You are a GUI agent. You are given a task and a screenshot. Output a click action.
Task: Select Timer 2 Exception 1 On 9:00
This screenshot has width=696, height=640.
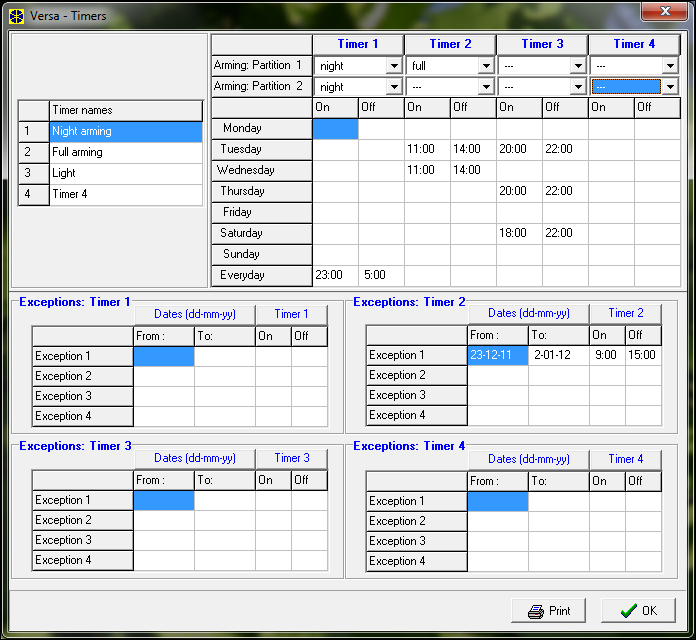607,355
